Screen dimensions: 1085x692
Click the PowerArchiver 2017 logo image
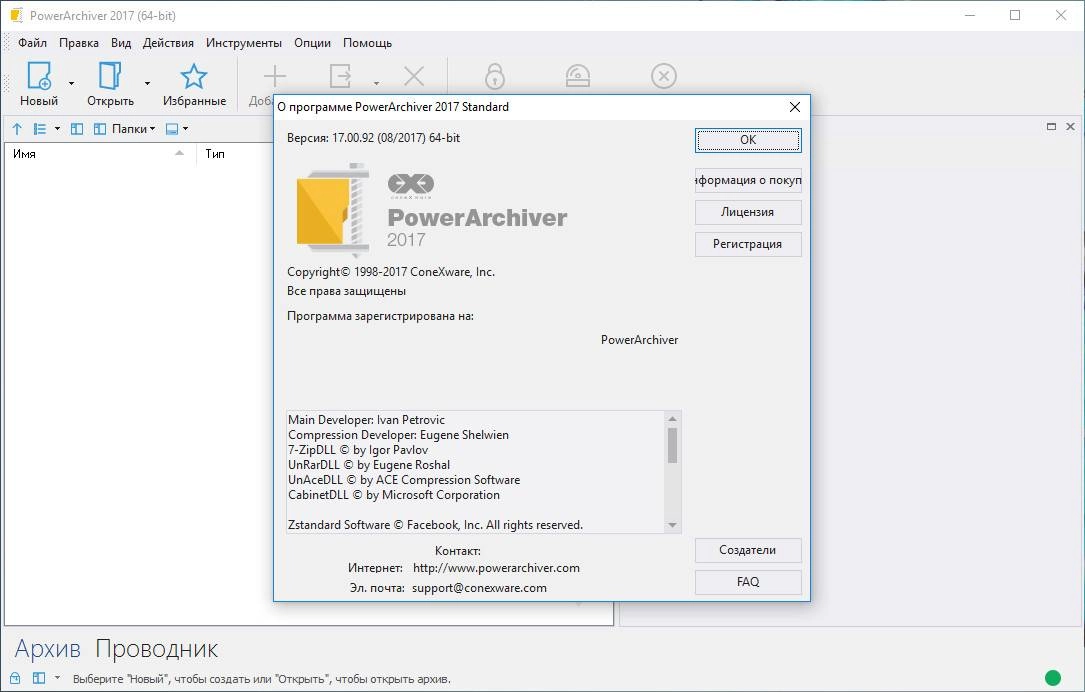tap(432, 210)
